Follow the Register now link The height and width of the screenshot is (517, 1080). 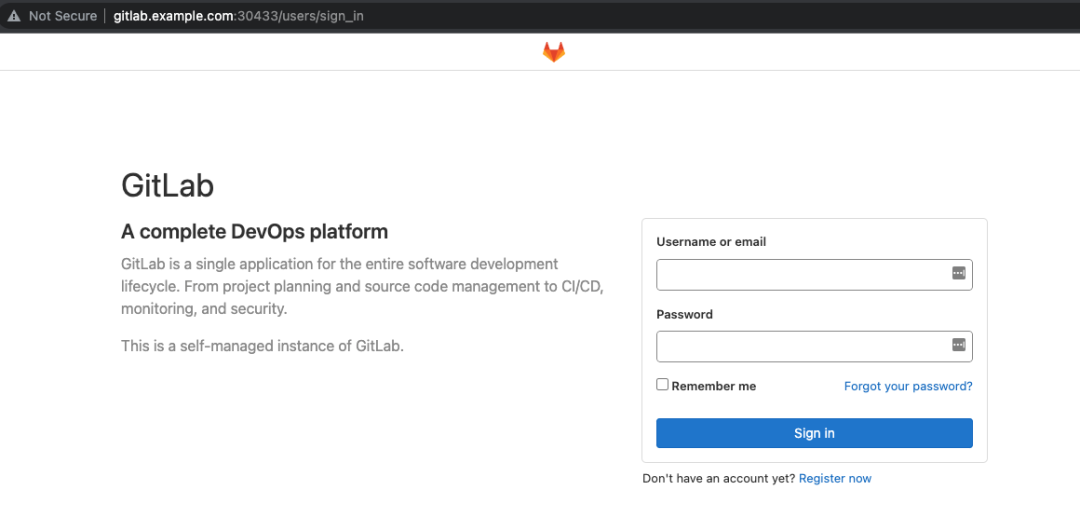pyautogui.click(x=835, y=478)
